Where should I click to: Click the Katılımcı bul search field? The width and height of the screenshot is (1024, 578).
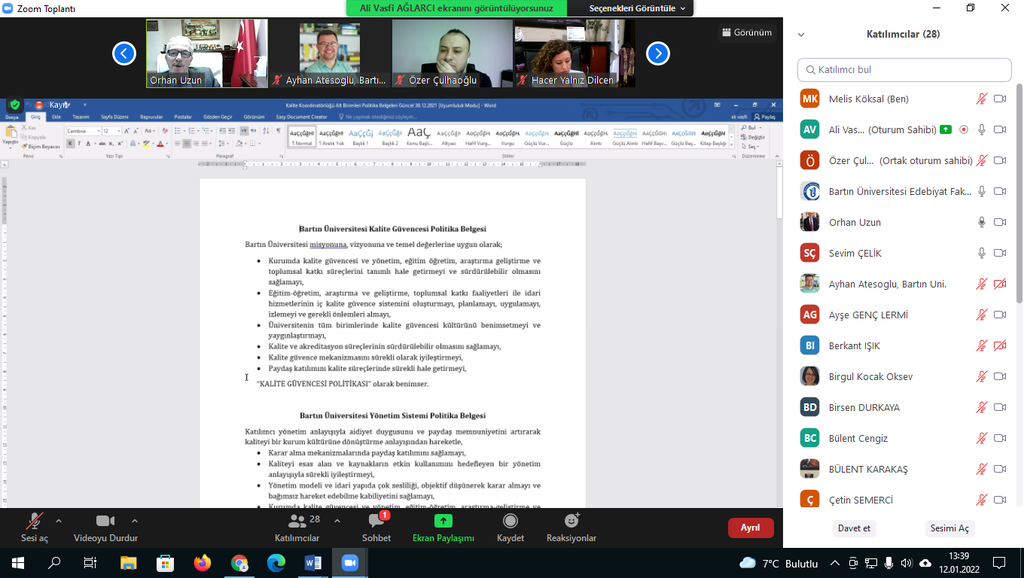[903, 69]
